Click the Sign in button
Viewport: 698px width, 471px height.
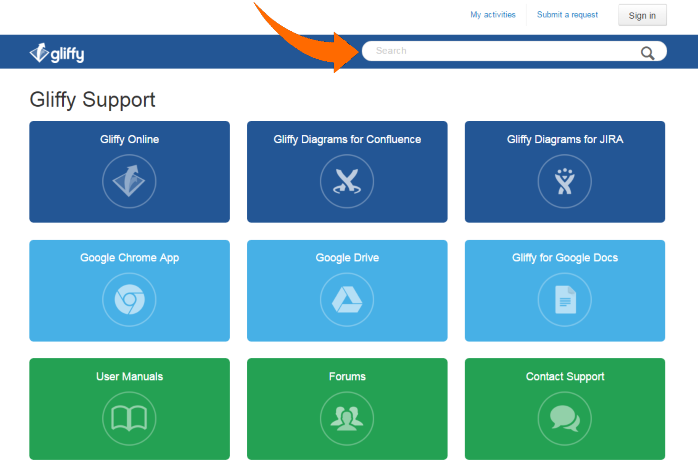coord(642,15)
